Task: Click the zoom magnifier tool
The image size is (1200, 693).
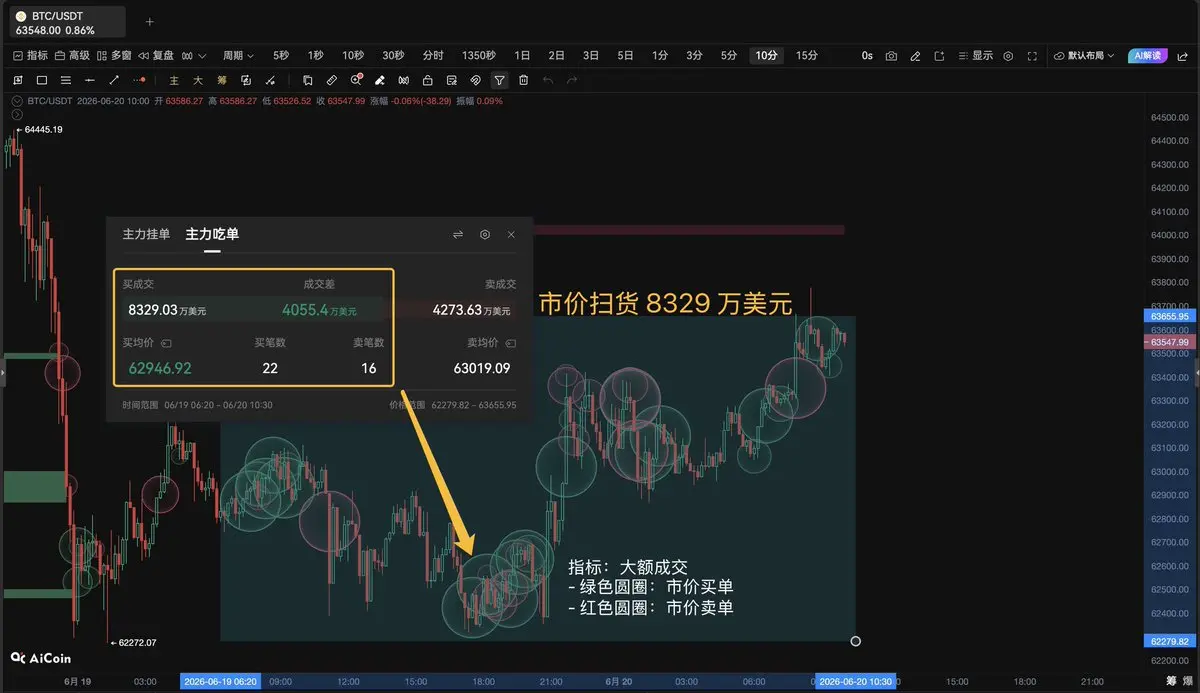Action: [x=356, y=80]
